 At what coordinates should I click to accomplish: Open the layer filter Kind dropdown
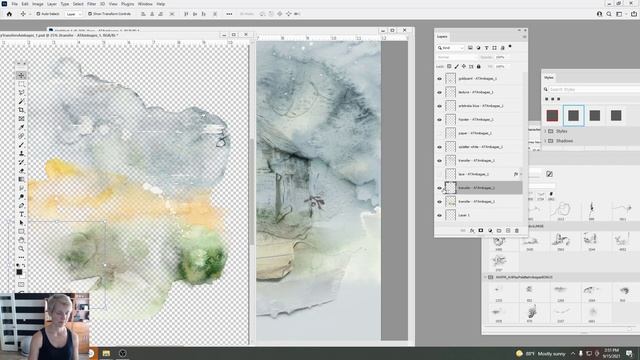(451, 48)
